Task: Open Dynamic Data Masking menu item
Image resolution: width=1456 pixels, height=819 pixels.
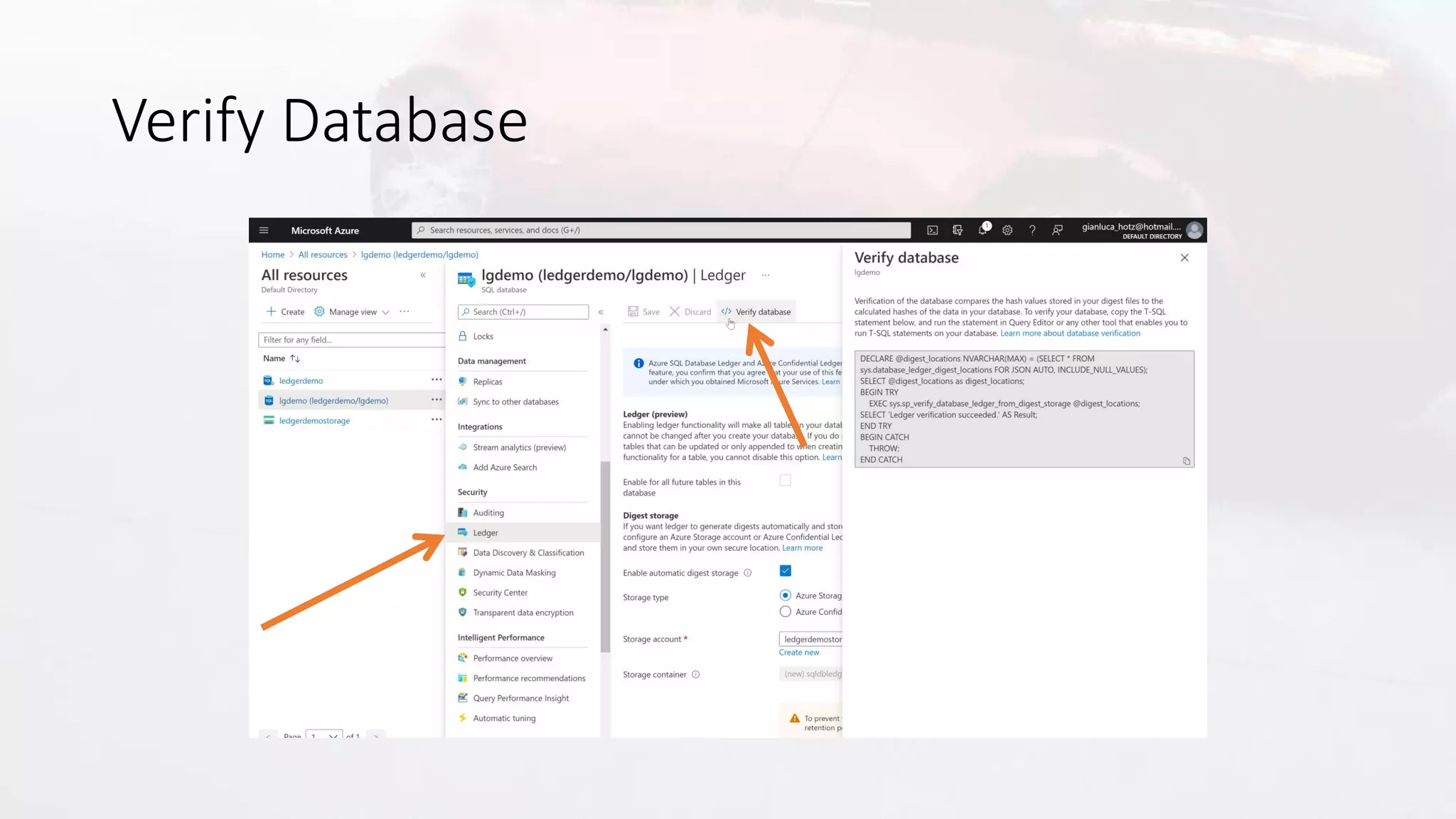Action: coord(514,572)
